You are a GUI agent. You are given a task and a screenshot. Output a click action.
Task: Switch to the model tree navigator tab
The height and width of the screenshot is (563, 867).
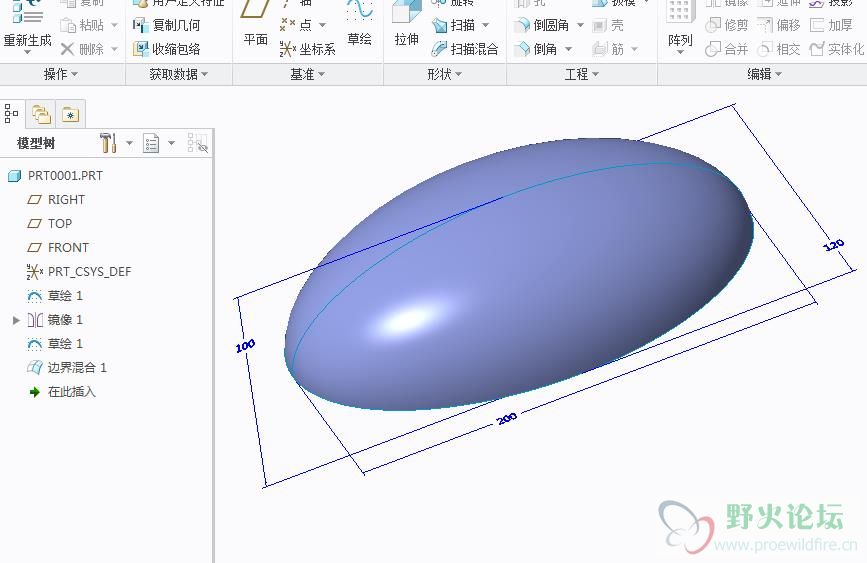(12, 114)
